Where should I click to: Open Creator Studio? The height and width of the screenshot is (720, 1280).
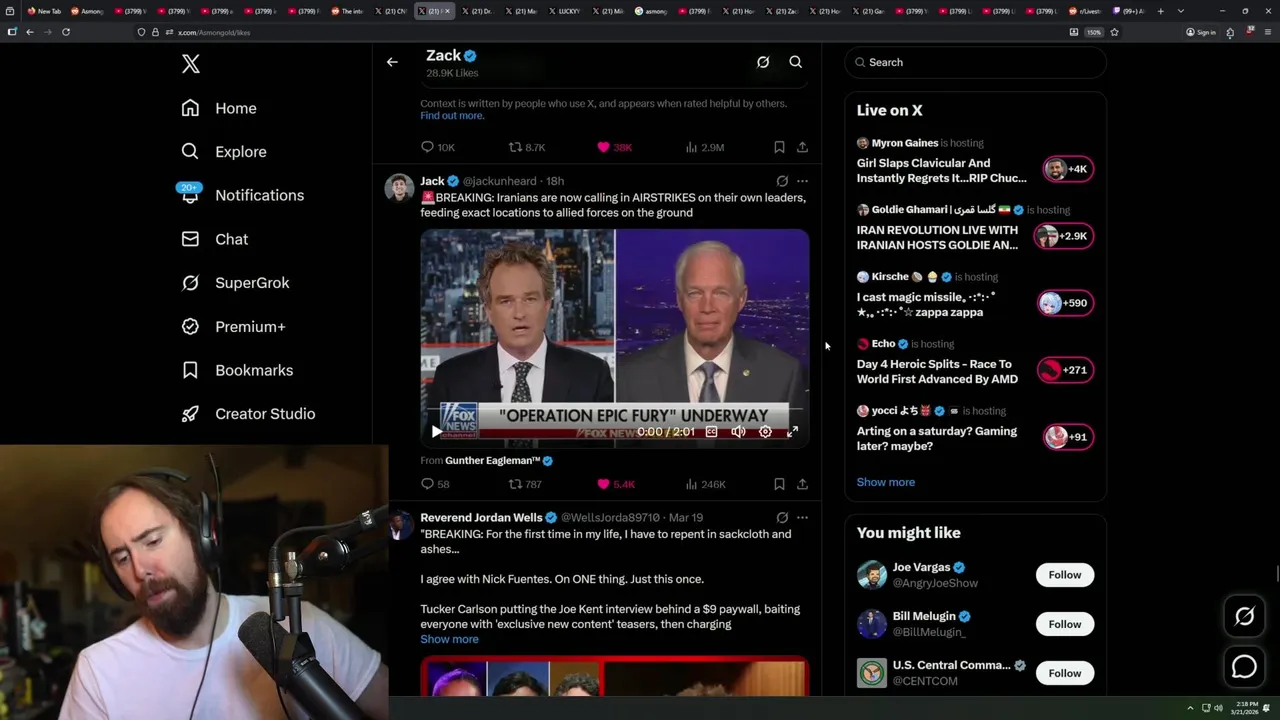[x=248, y=414]
